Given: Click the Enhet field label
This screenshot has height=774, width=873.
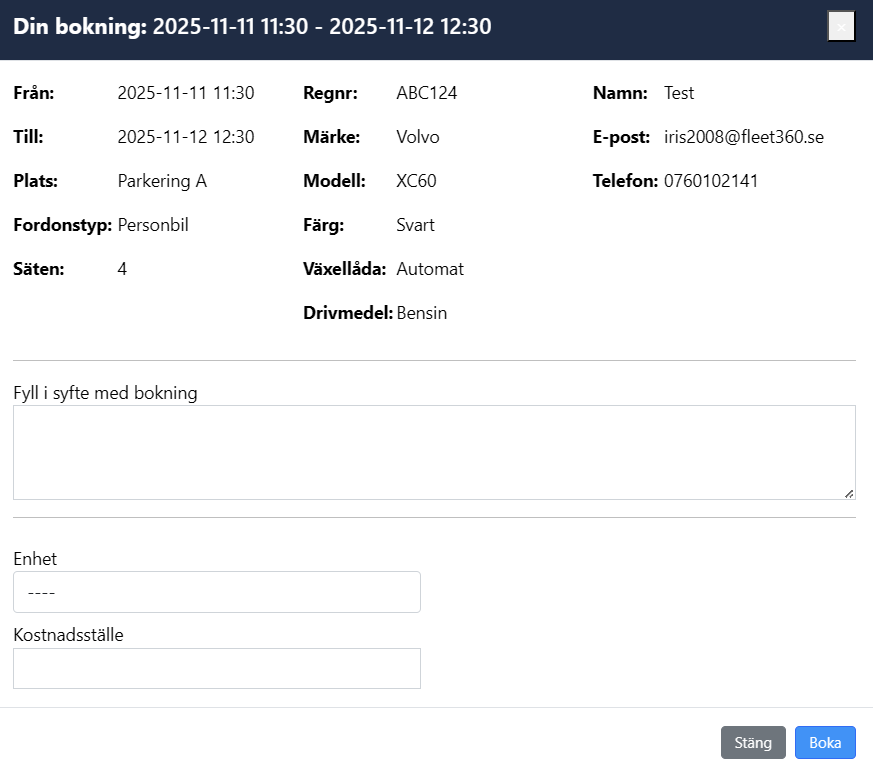Looking at the screenshot, I should [35, 559].
